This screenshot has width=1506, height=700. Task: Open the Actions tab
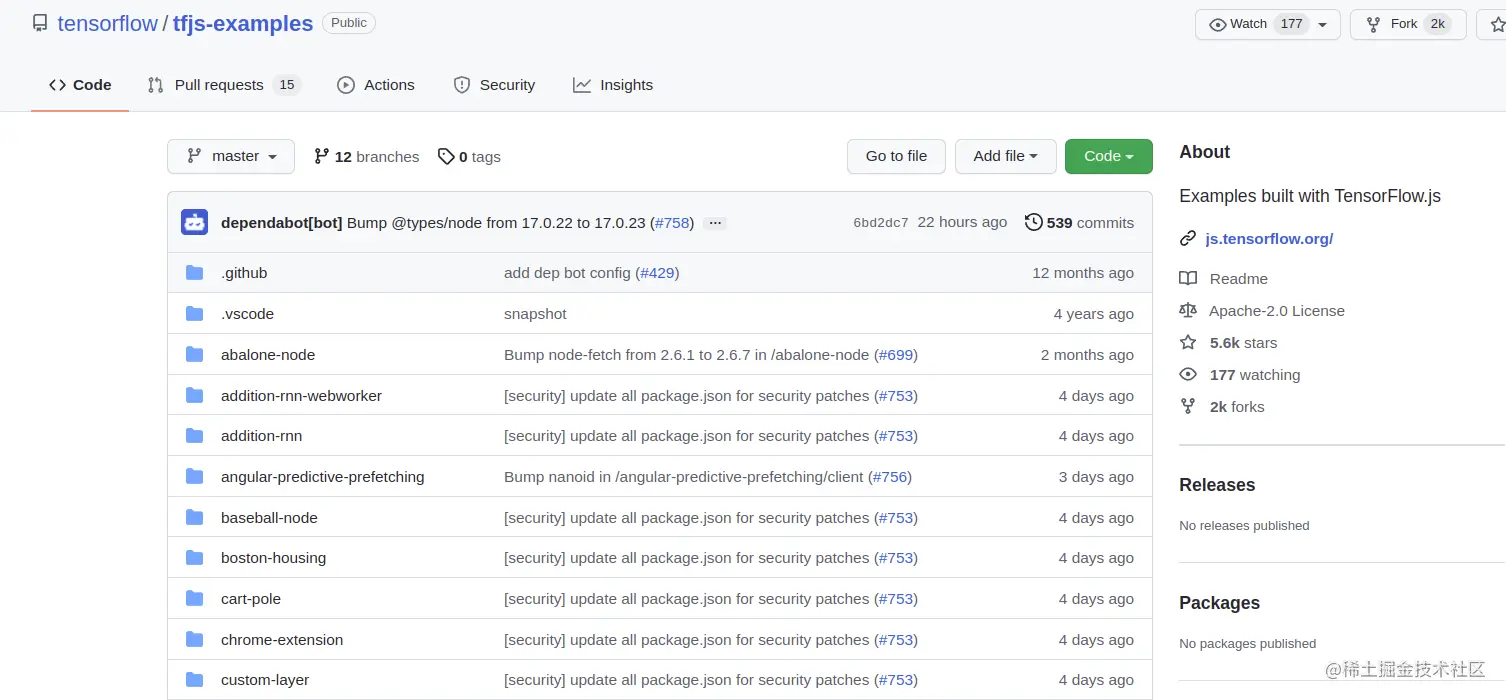point(376,85)
